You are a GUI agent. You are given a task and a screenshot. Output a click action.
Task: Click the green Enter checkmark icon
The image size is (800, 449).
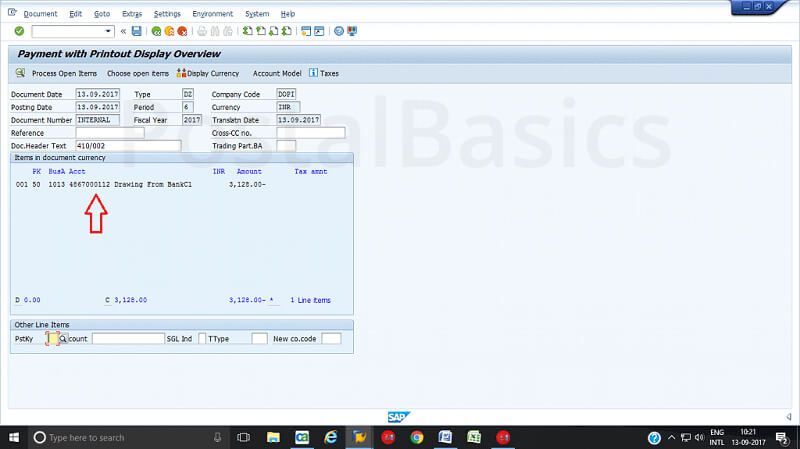coord(19,31)
